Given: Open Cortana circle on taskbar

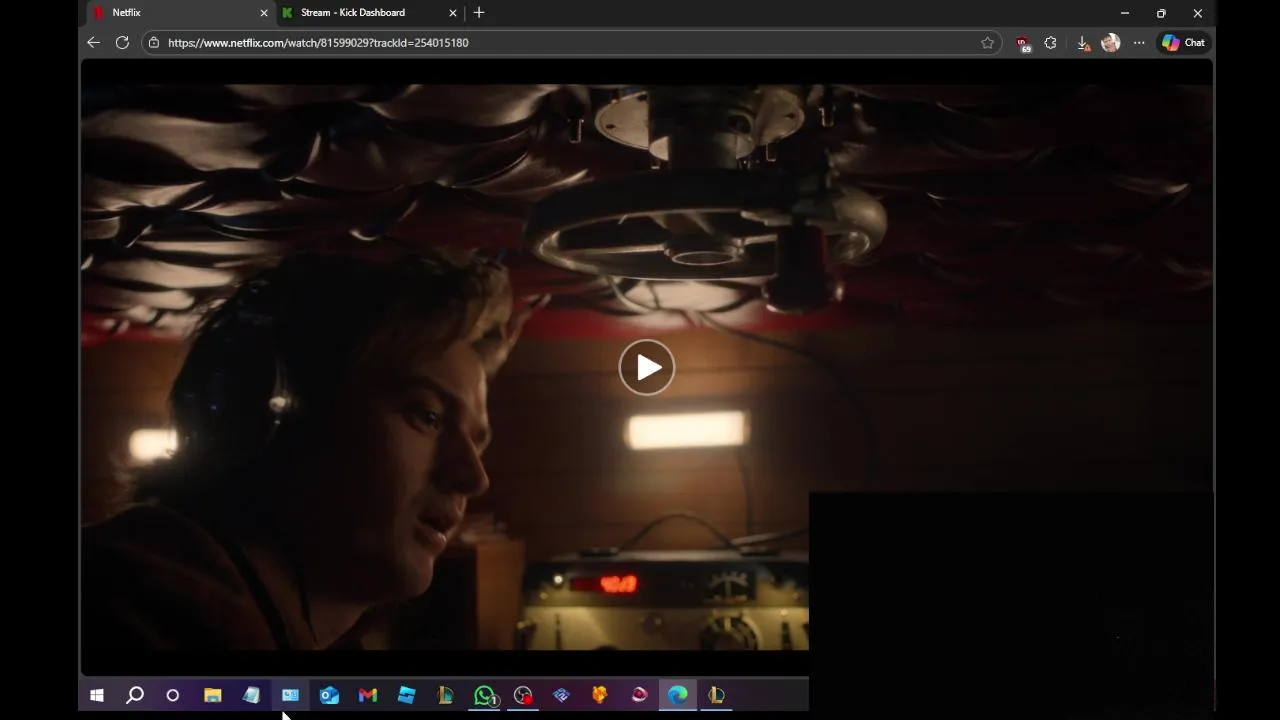Looking at the screenshot, I should (x=173, y=695).
